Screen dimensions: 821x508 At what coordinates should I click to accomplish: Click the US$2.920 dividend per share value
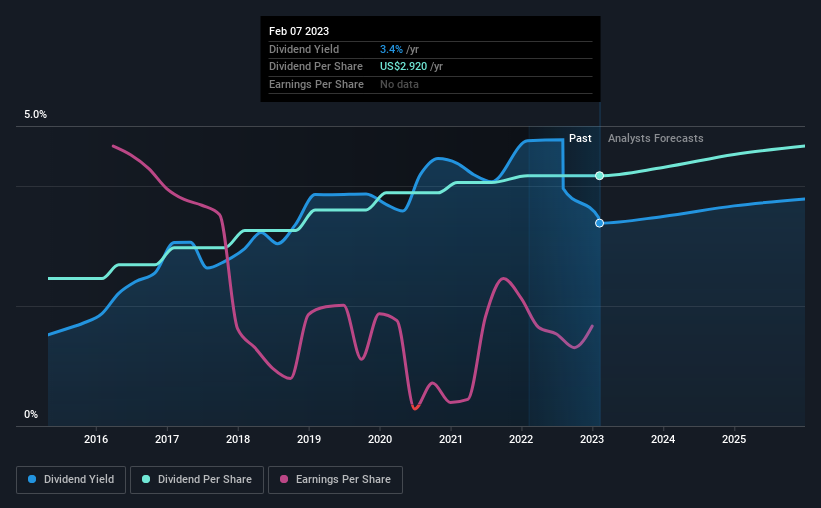point(403,67)
